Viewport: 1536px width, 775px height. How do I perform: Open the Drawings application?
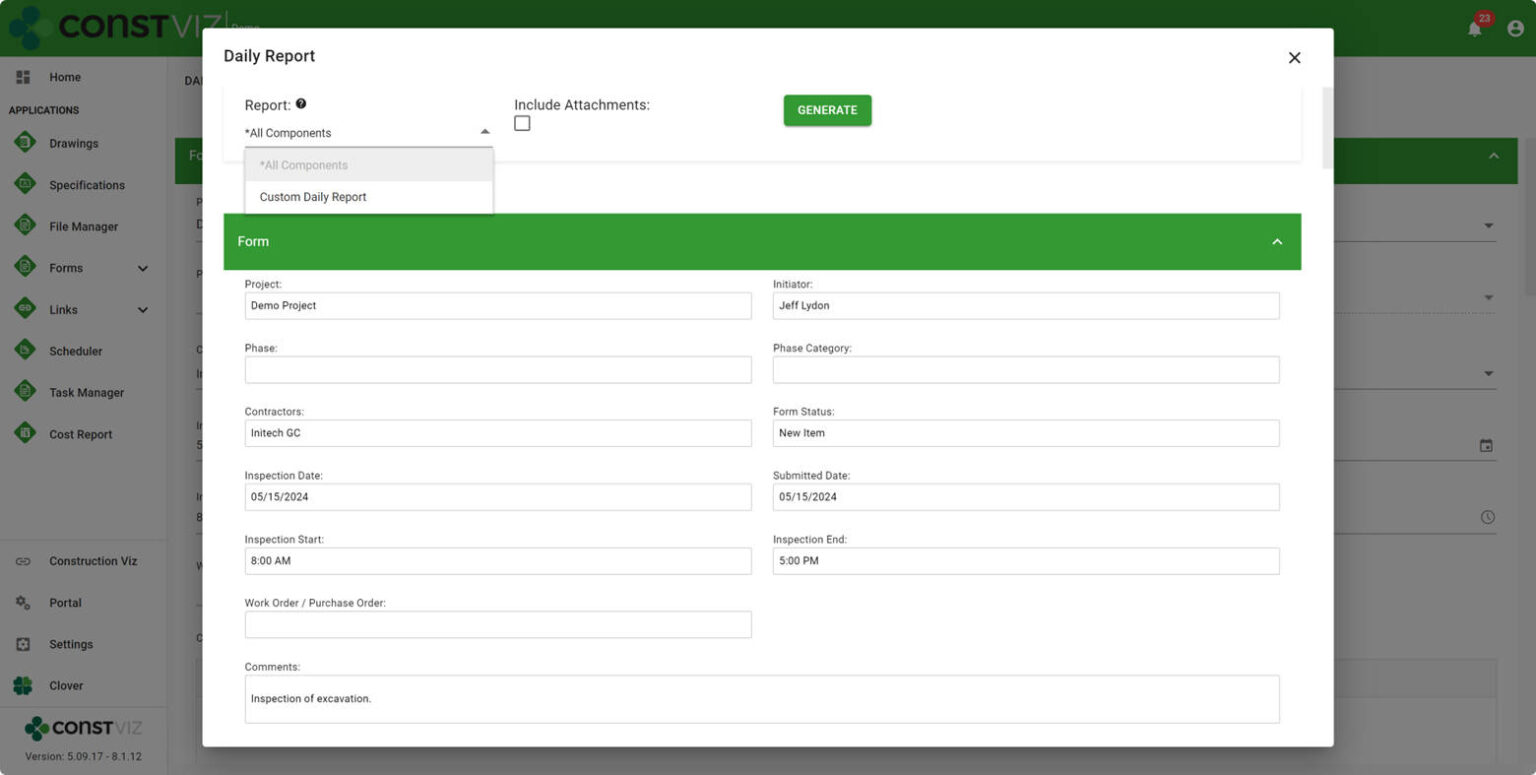[73, 143]
